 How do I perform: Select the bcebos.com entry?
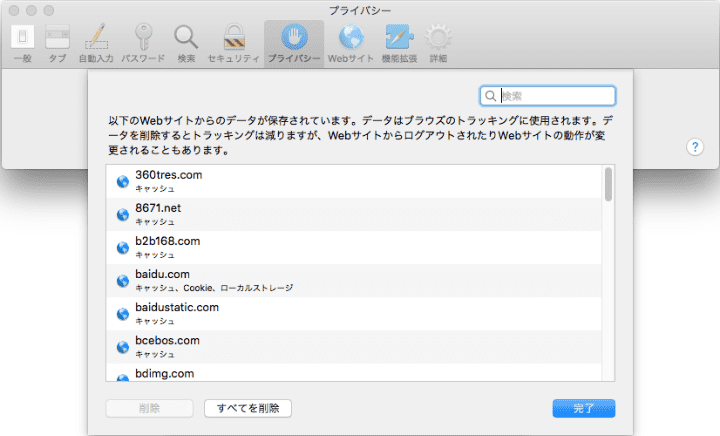tap(354, 347)
